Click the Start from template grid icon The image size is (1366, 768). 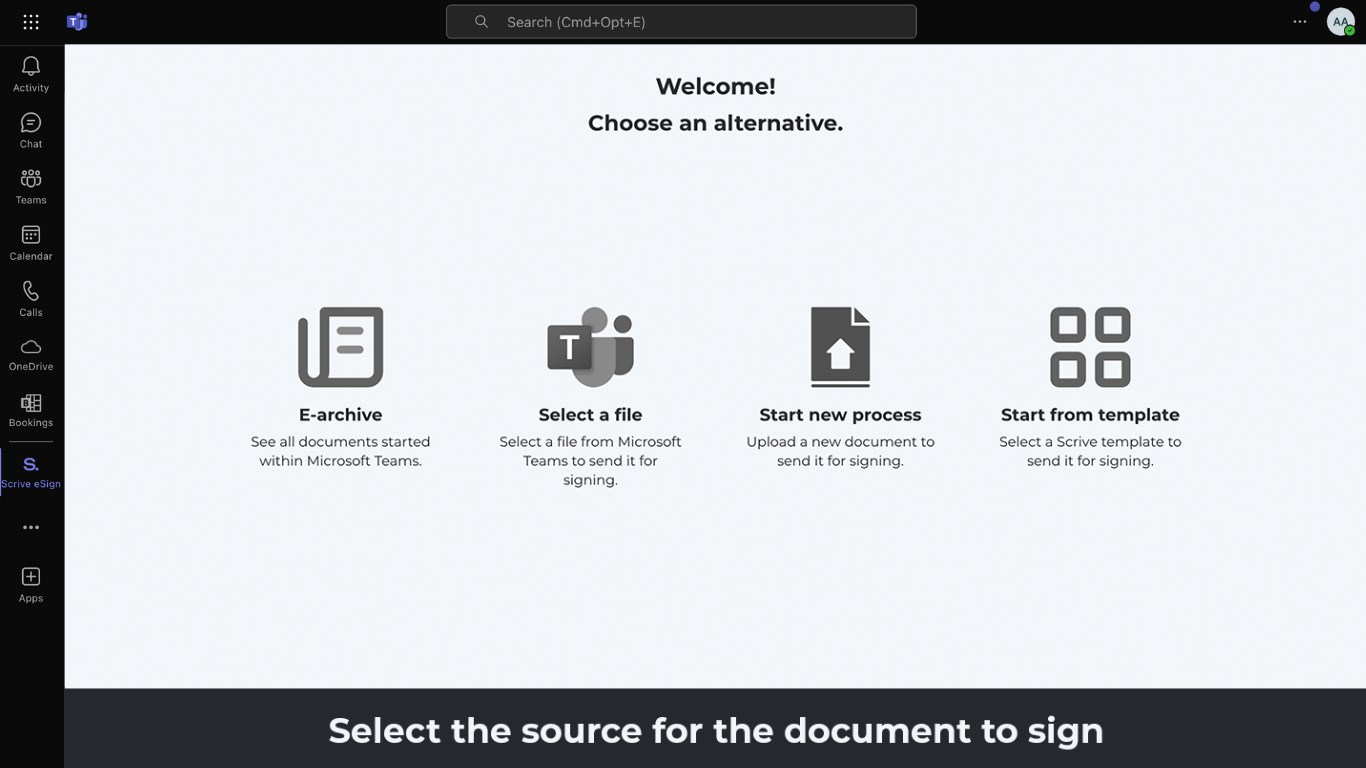click(1090, 347)
